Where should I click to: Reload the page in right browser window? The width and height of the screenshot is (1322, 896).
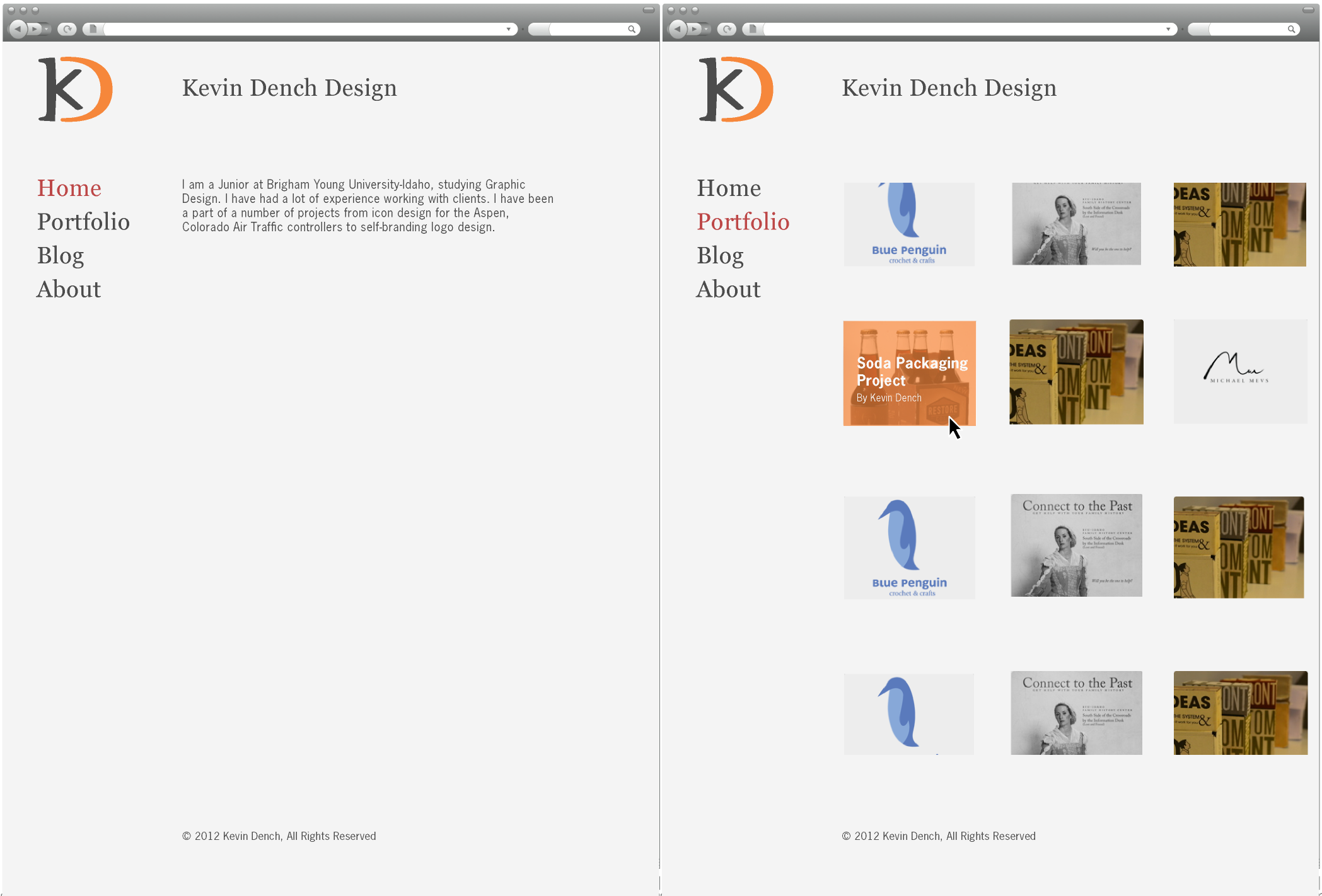click(x=726, y=29)
